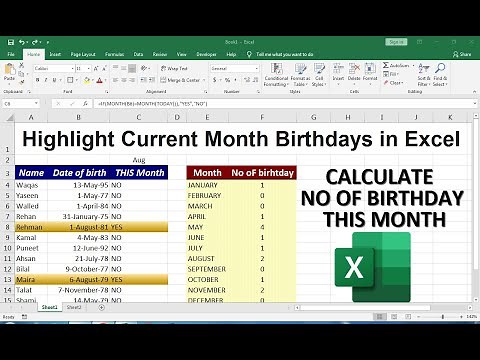480x360 pixels.
Task: Click the Redo arrow icon
Action: (x=35, y=42)
